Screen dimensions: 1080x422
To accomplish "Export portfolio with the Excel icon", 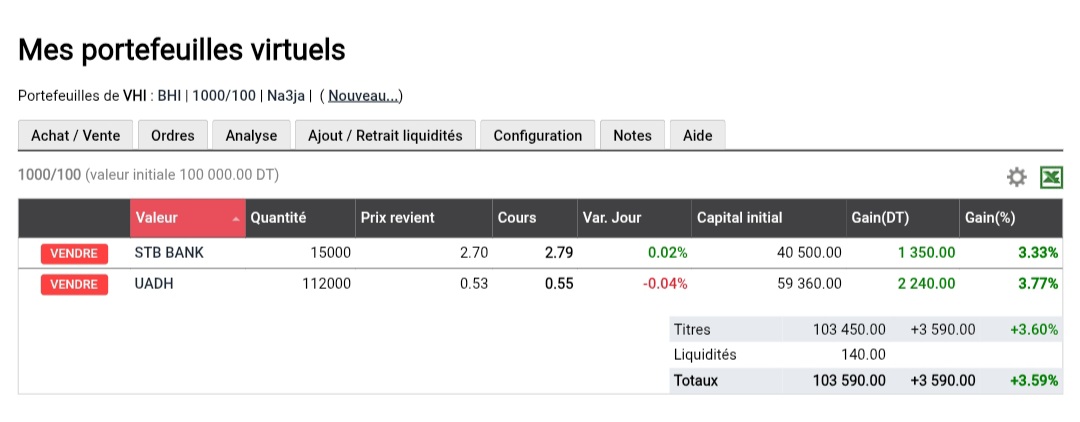I will (x=1051, y=177).
